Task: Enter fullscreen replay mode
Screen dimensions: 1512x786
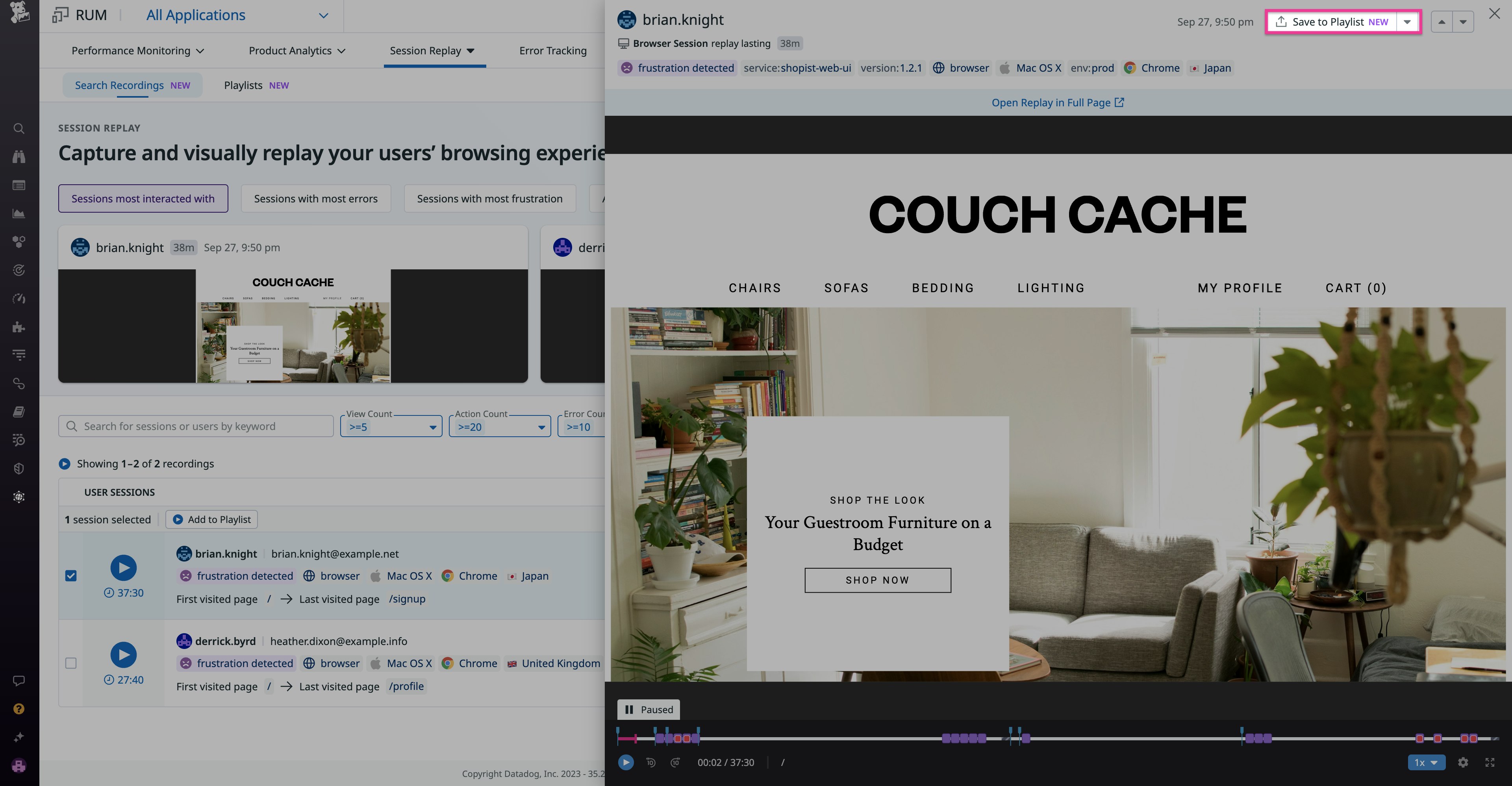Action: pyautogui.click(x=1490, y=762)
